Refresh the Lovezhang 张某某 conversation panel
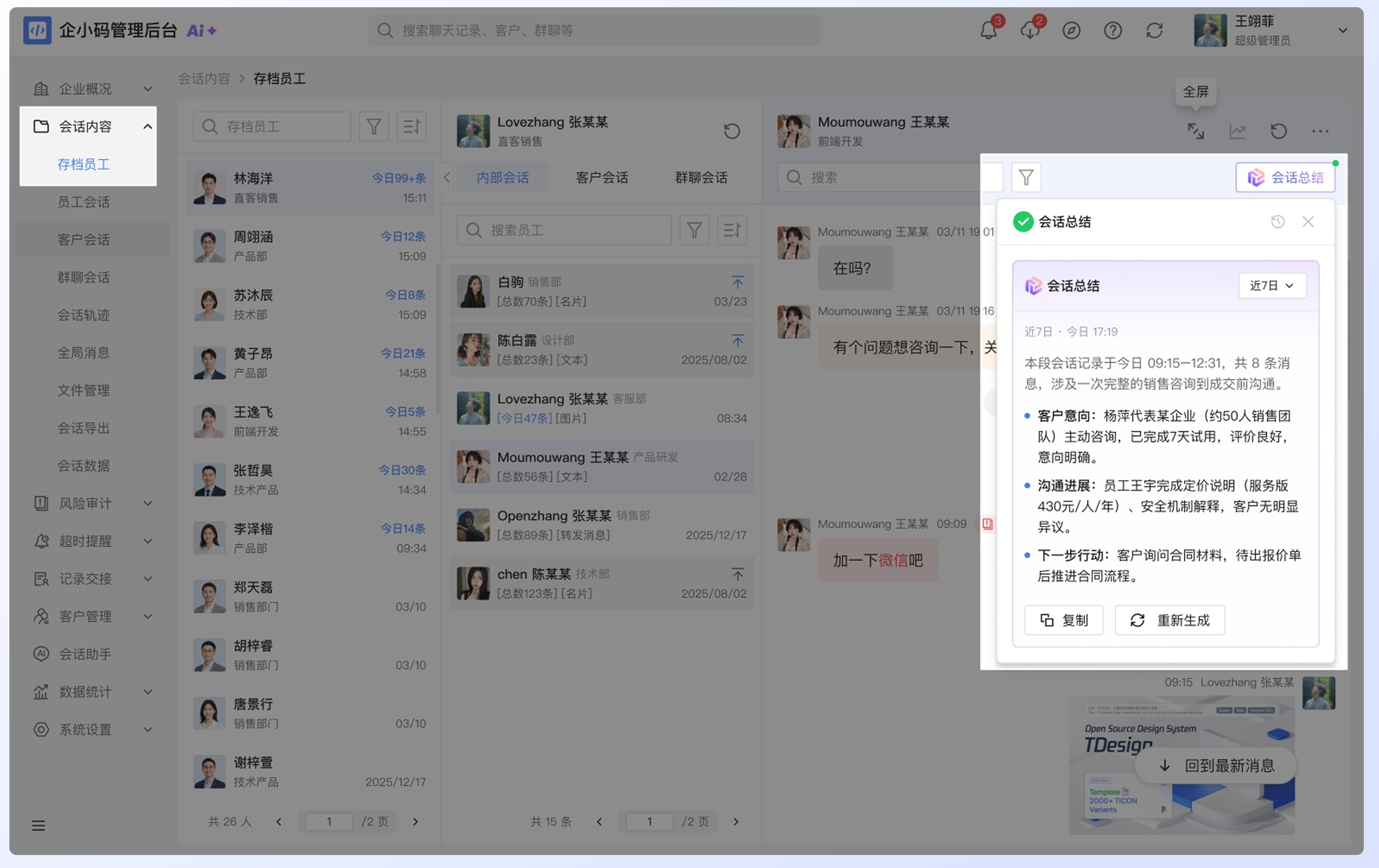Viewport: 1379px width, 868px height. pos(731,131)
